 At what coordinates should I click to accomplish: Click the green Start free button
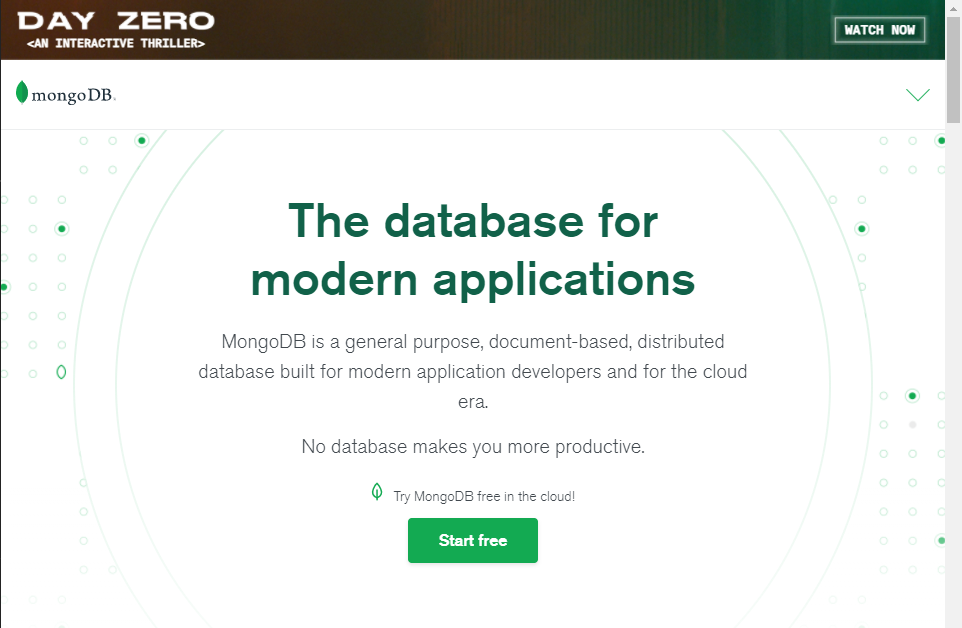[x=472, y=540]
